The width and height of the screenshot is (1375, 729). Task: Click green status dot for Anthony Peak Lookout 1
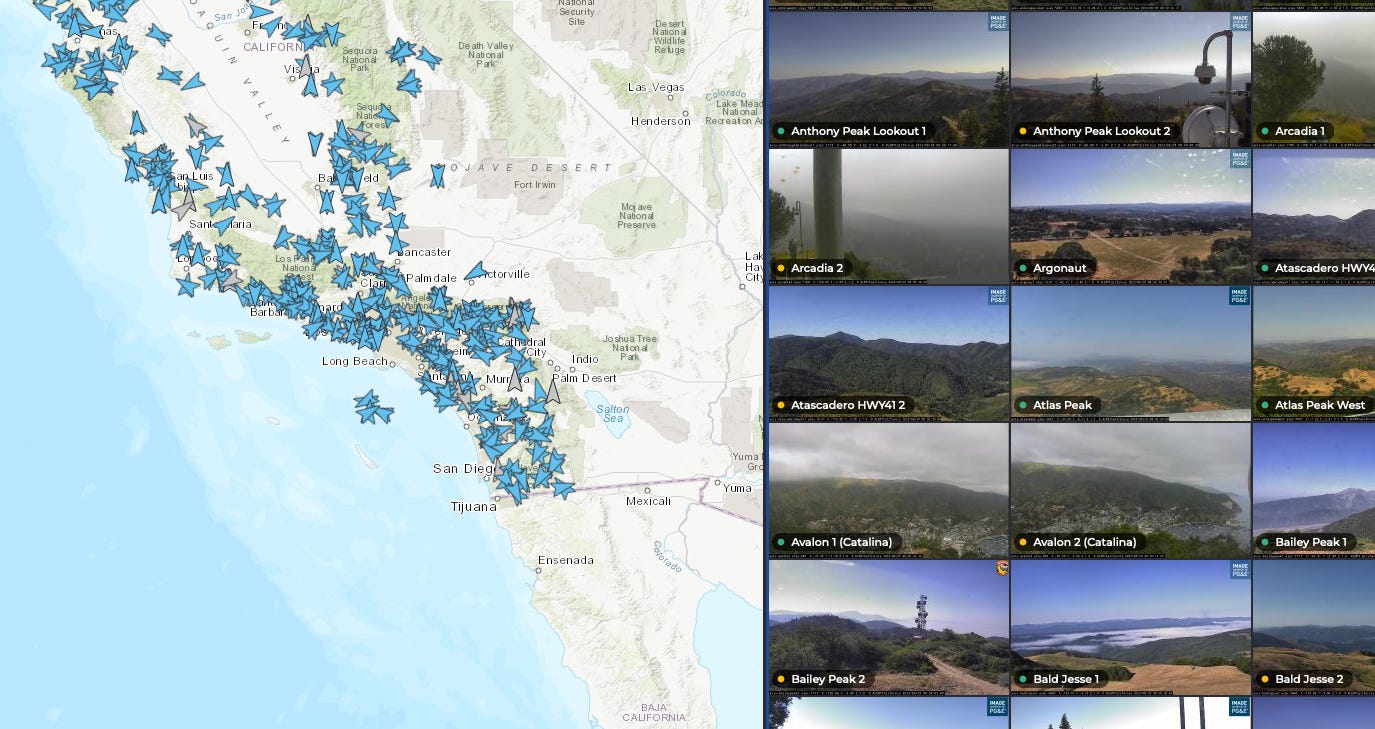point(780,131)
